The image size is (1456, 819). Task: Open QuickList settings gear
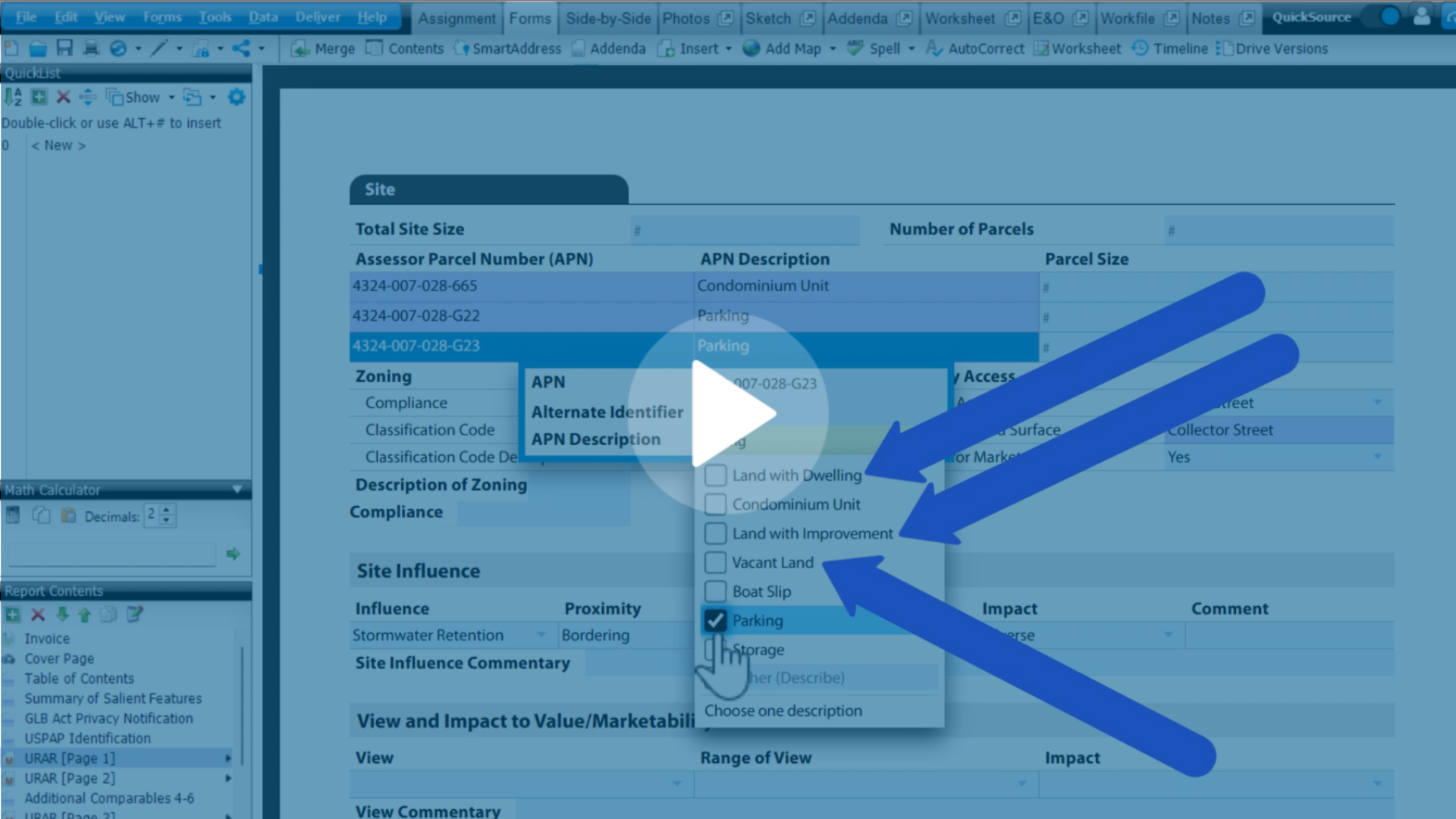coord(237,97)
